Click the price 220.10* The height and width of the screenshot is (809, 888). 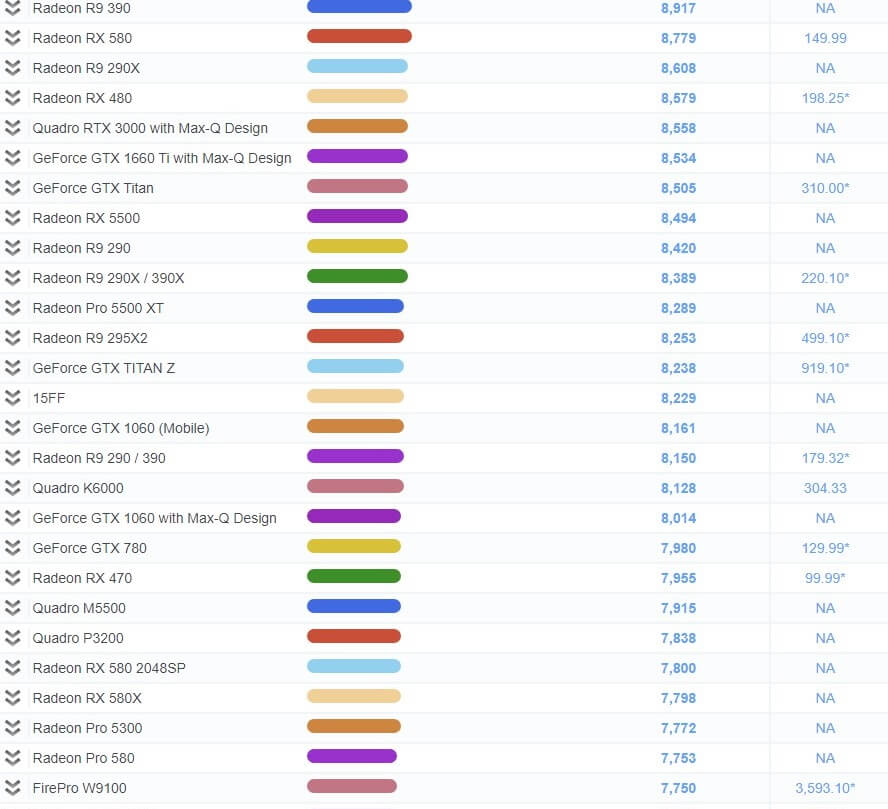click(x=825, y=278)
